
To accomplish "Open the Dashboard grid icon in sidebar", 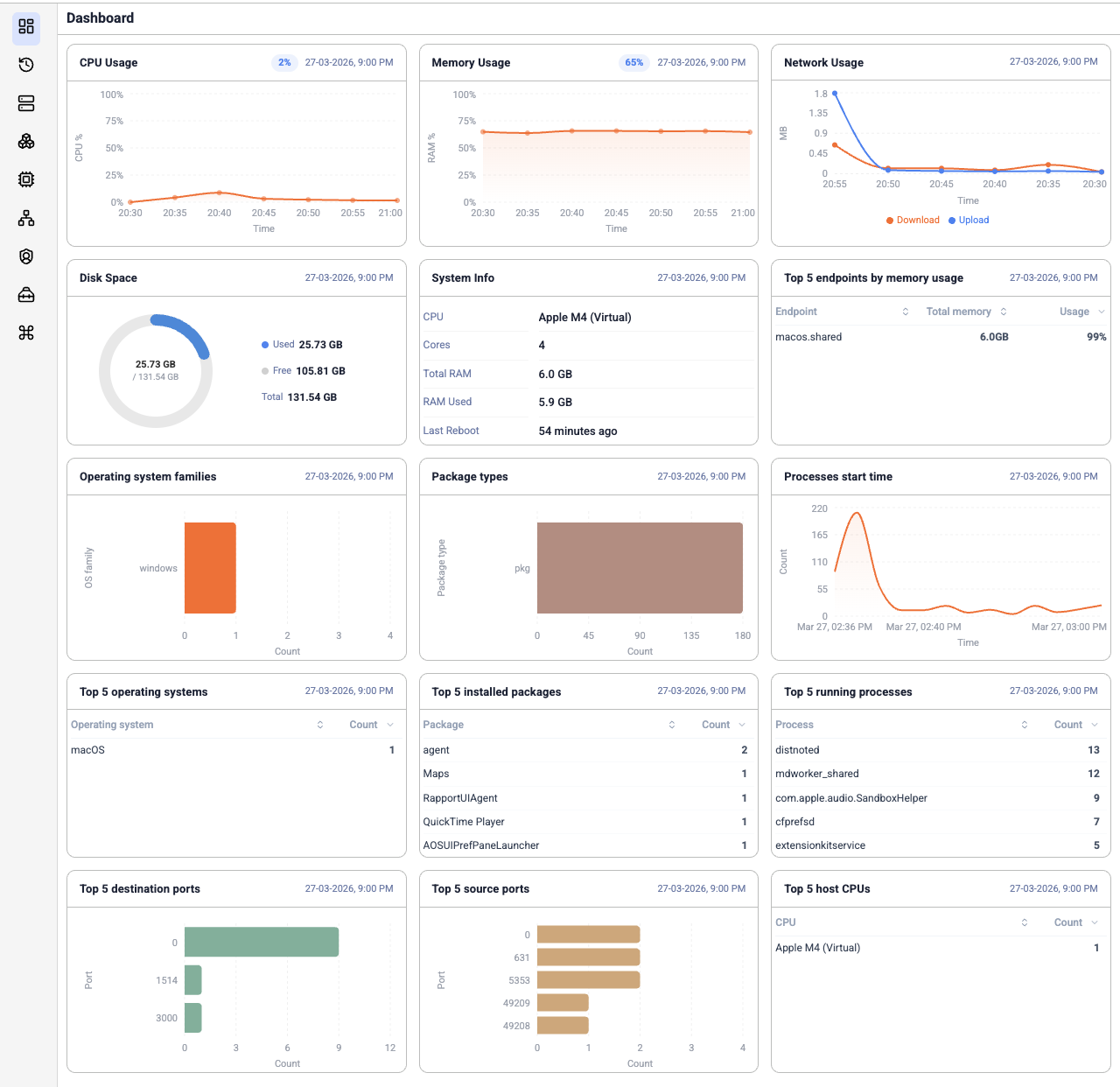I will pyautogui.click(x=26, y=28).
